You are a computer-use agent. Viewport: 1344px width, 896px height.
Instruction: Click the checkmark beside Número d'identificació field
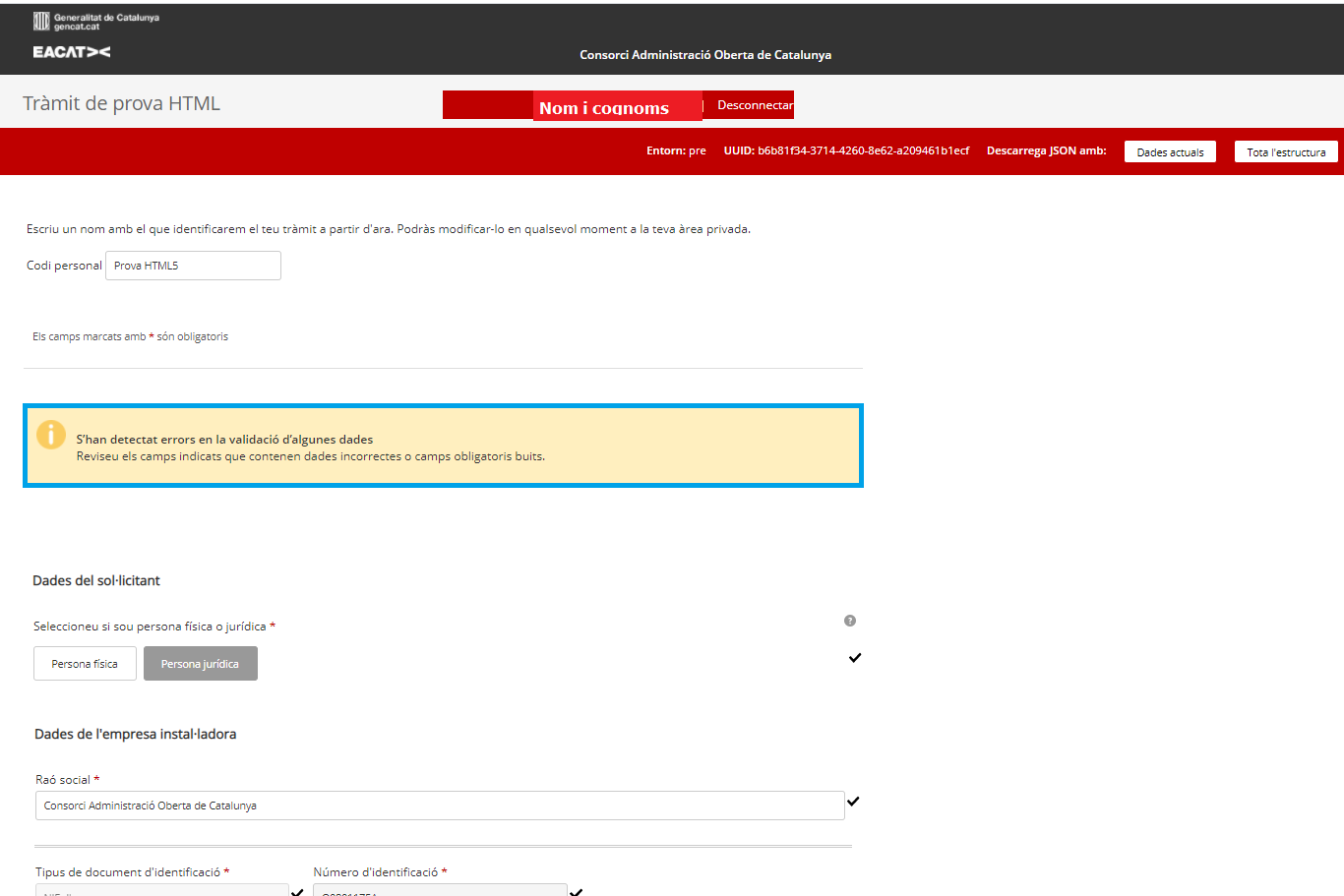coord(577,888)
